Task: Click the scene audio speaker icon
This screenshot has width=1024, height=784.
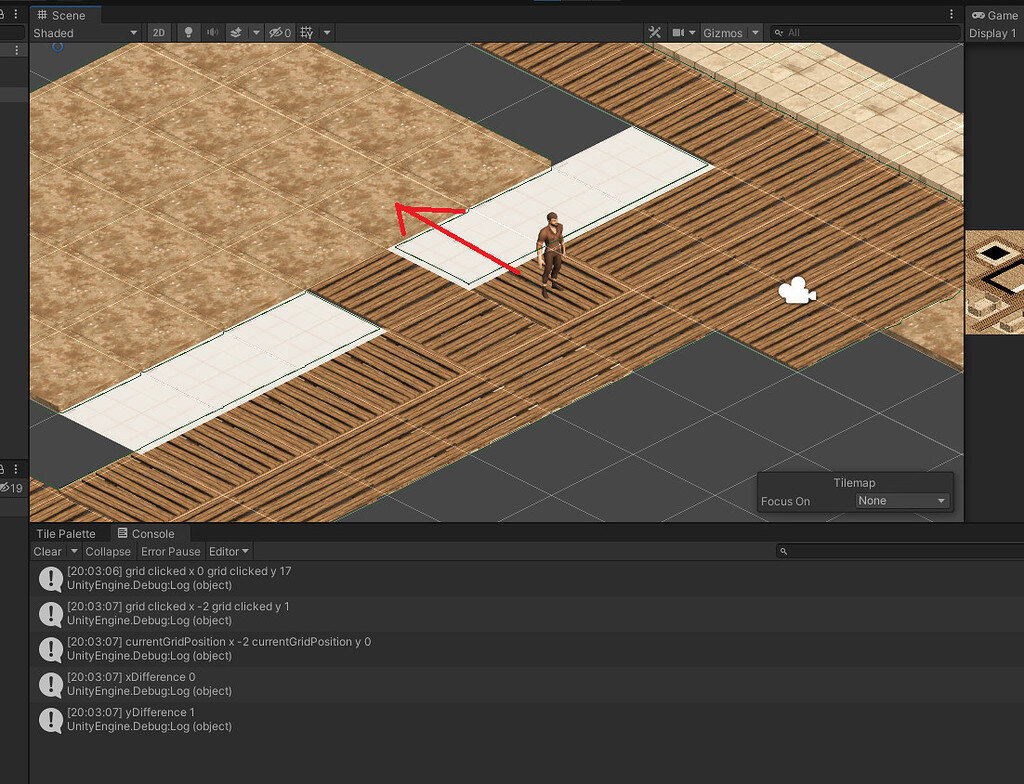Action: pos(212,32)
